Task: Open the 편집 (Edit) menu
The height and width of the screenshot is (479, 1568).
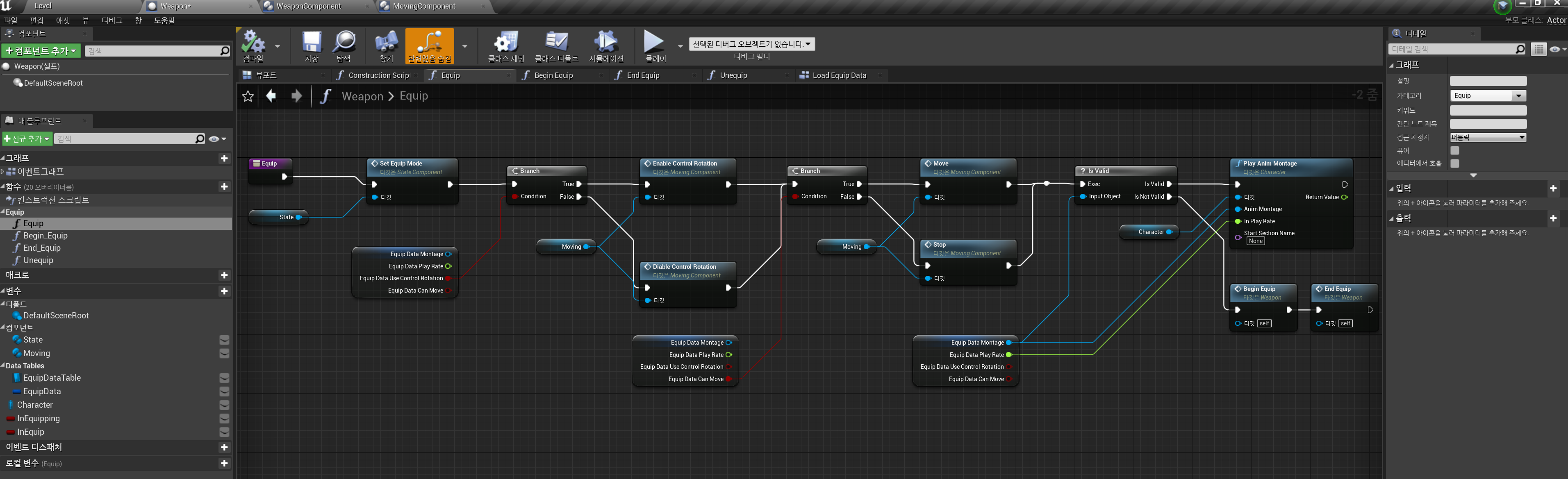Action: [36, 20]
